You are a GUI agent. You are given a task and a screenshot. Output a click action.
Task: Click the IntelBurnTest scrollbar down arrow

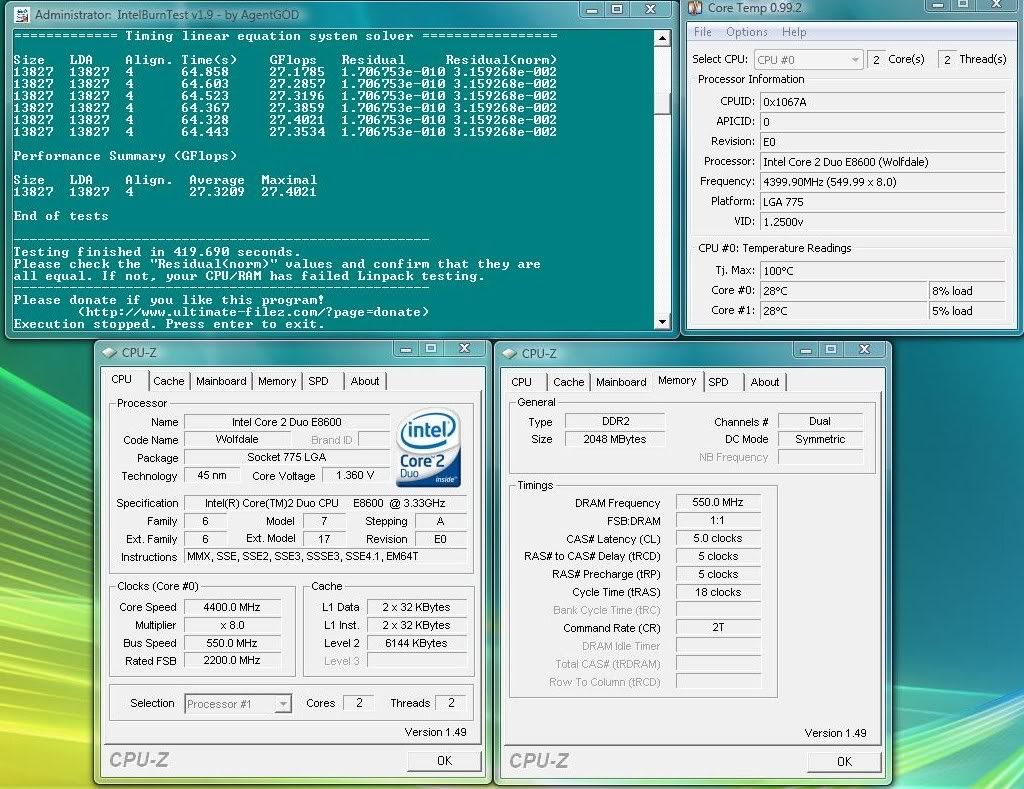click(x=662, y=321)
